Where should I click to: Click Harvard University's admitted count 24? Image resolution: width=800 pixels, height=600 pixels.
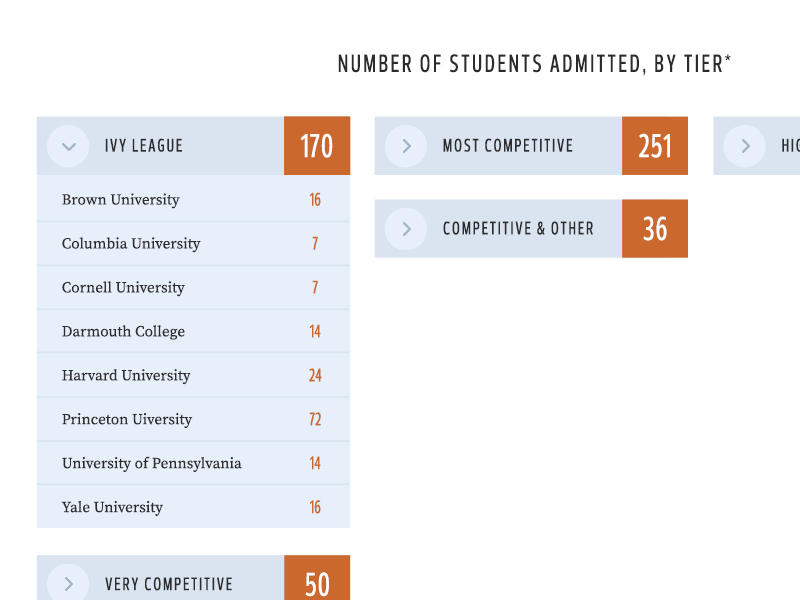315,376
